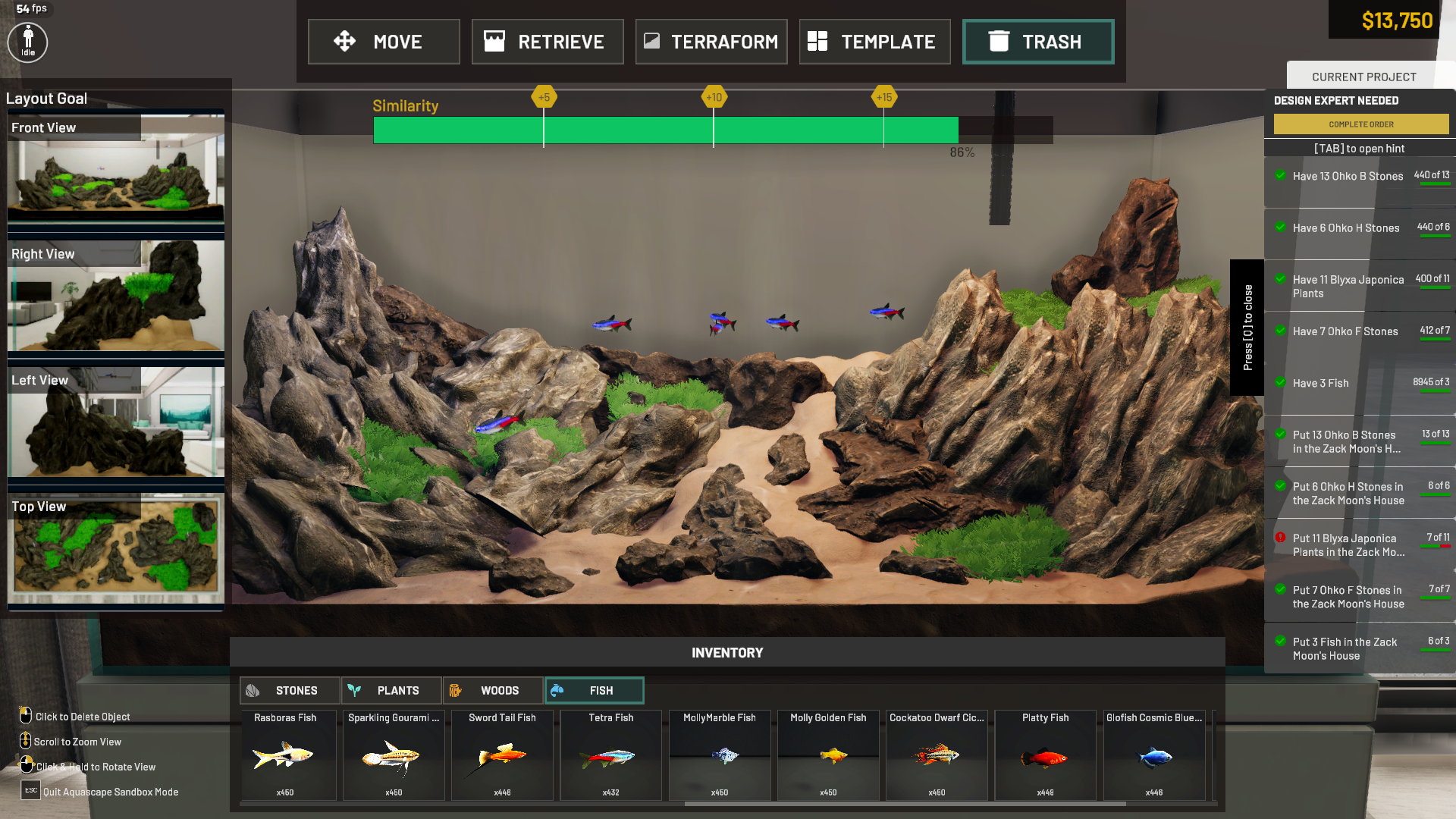Click the red alert on Blyxa Japonica objective

click(x=1280, y=538)
